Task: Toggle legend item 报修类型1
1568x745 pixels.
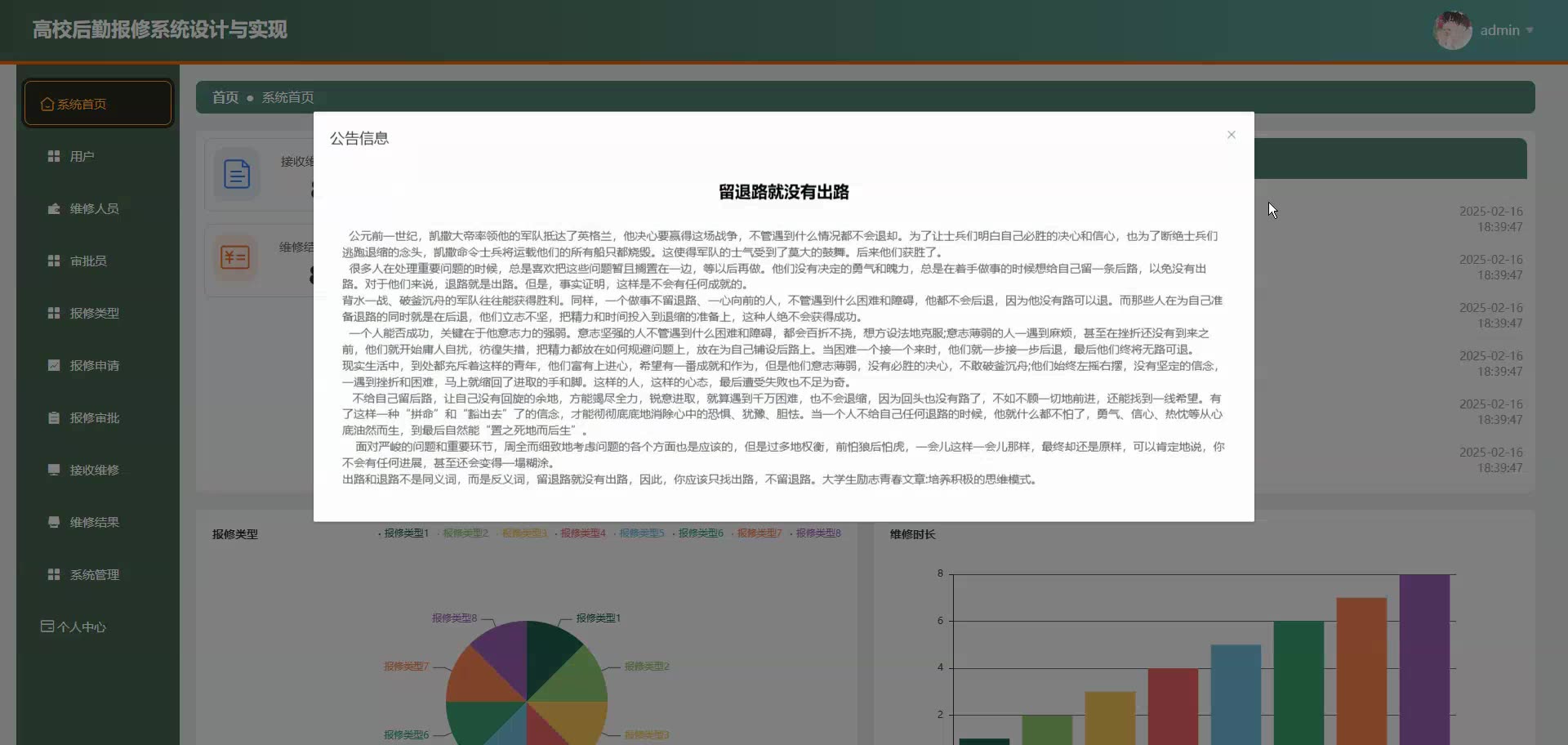Action: (403, 533)
